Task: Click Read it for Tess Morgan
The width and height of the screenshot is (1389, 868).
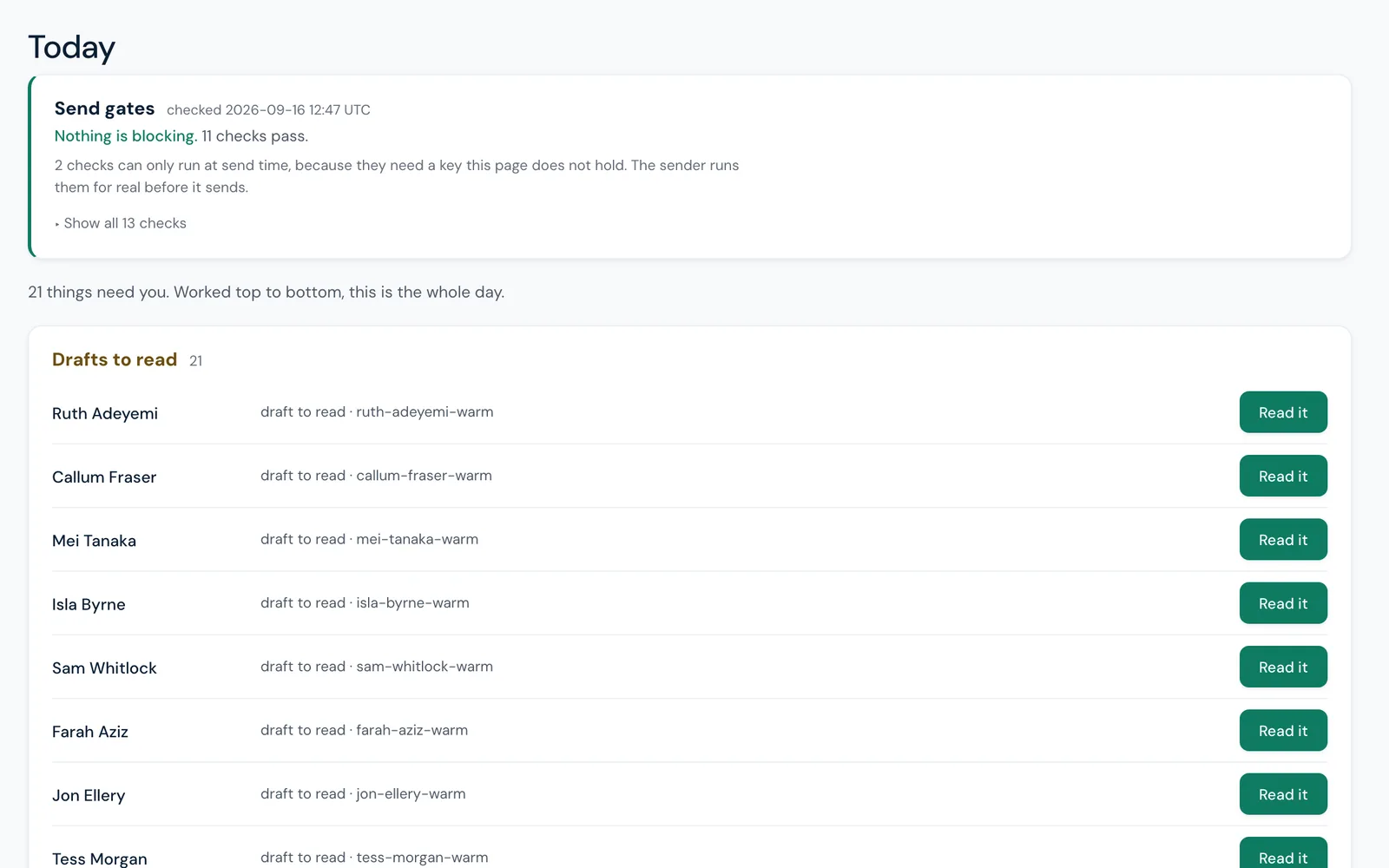Action: point(1283,854)
